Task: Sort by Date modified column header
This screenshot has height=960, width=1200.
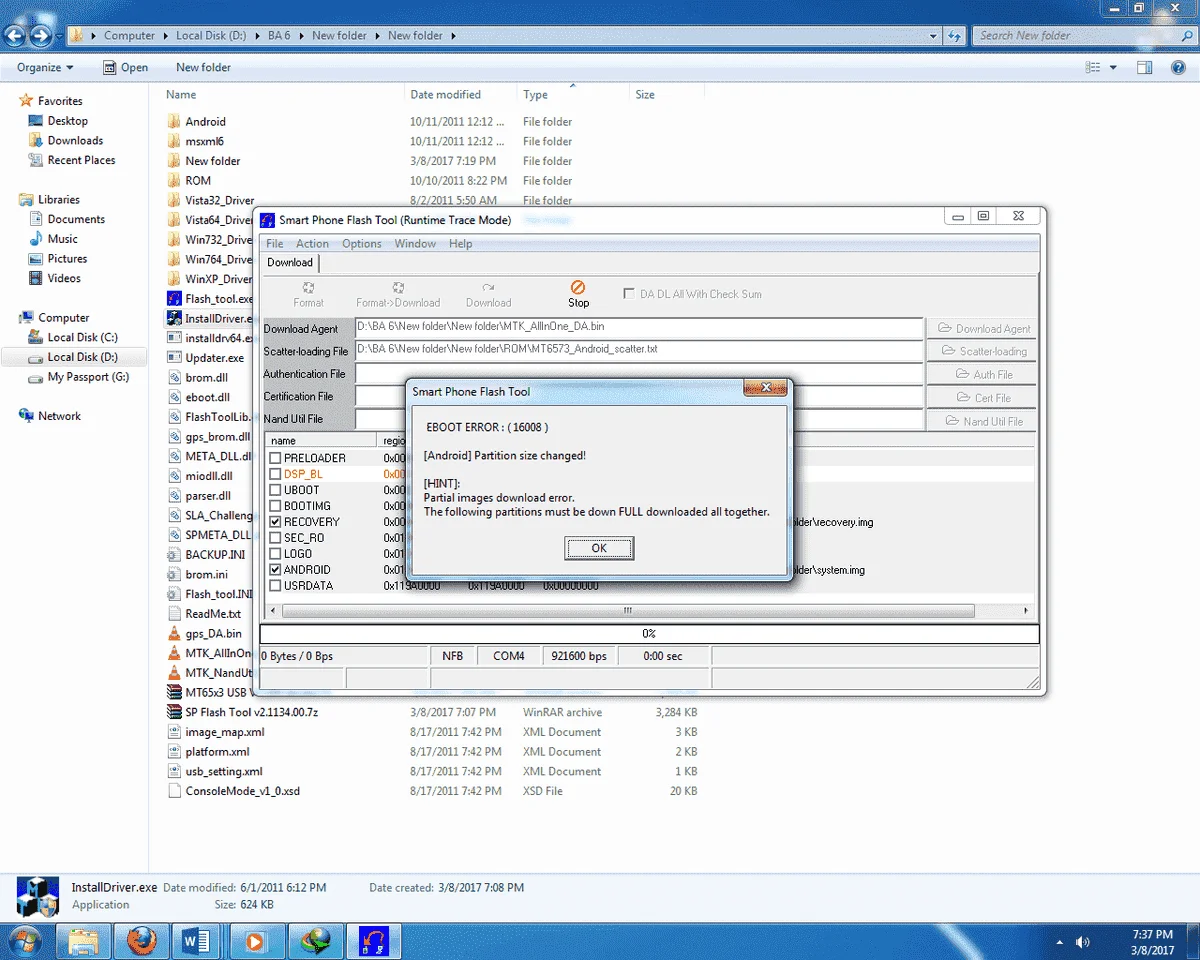Action: [x=445, y=95]
